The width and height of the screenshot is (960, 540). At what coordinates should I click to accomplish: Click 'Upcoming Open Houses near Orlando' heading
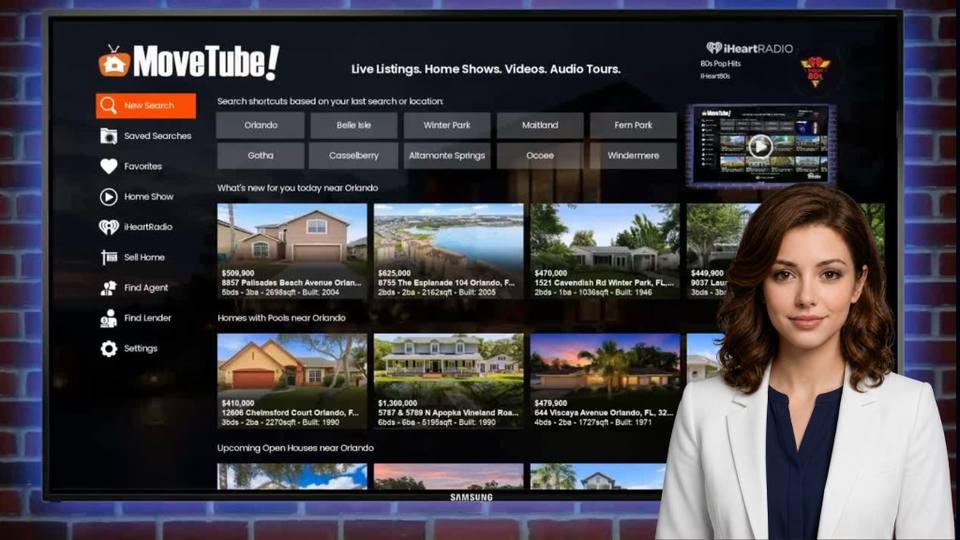coord(295,448)
